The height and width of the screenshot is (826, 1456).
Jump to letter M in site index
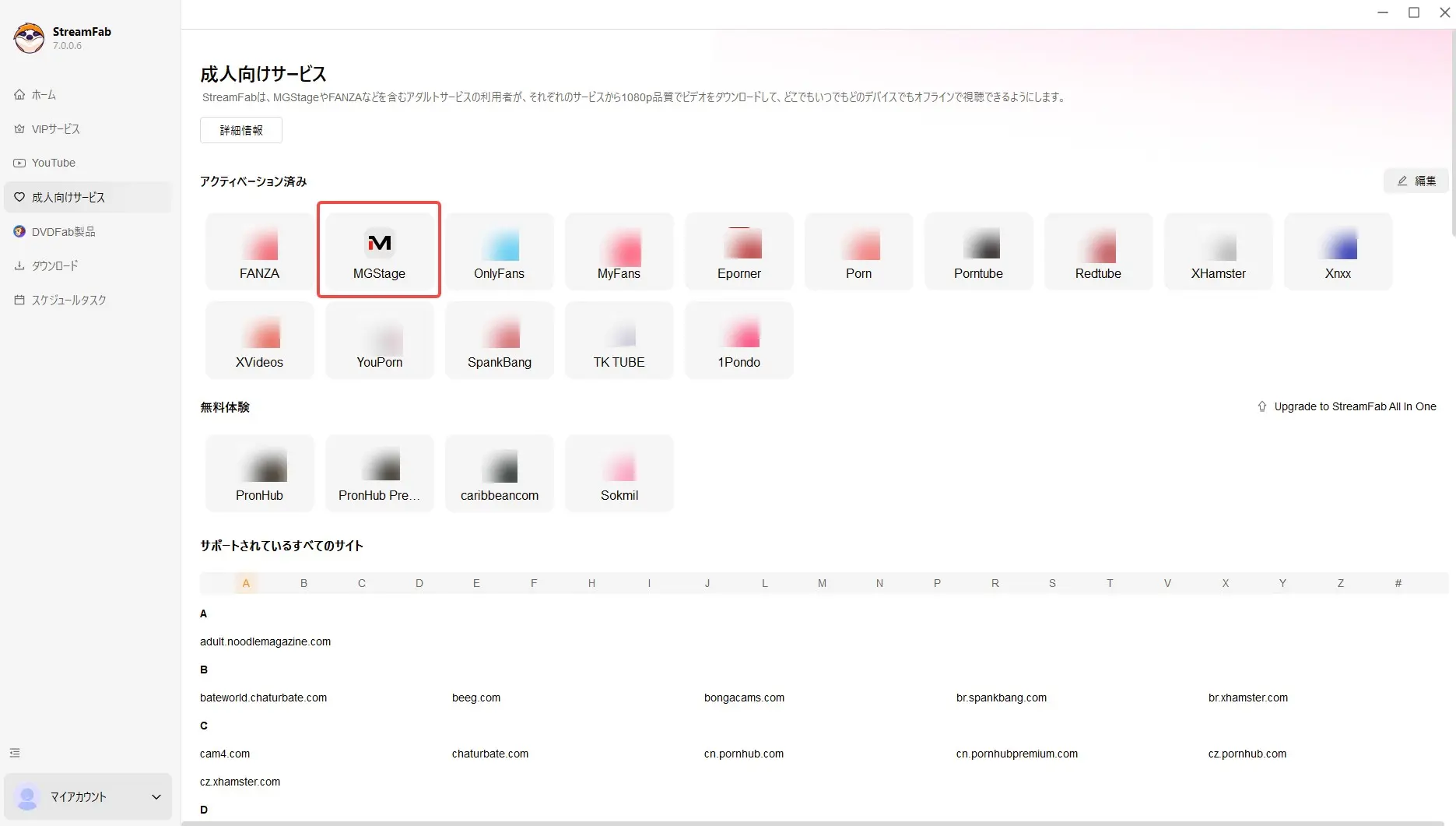pyautogui.click(x=822, y=583)
